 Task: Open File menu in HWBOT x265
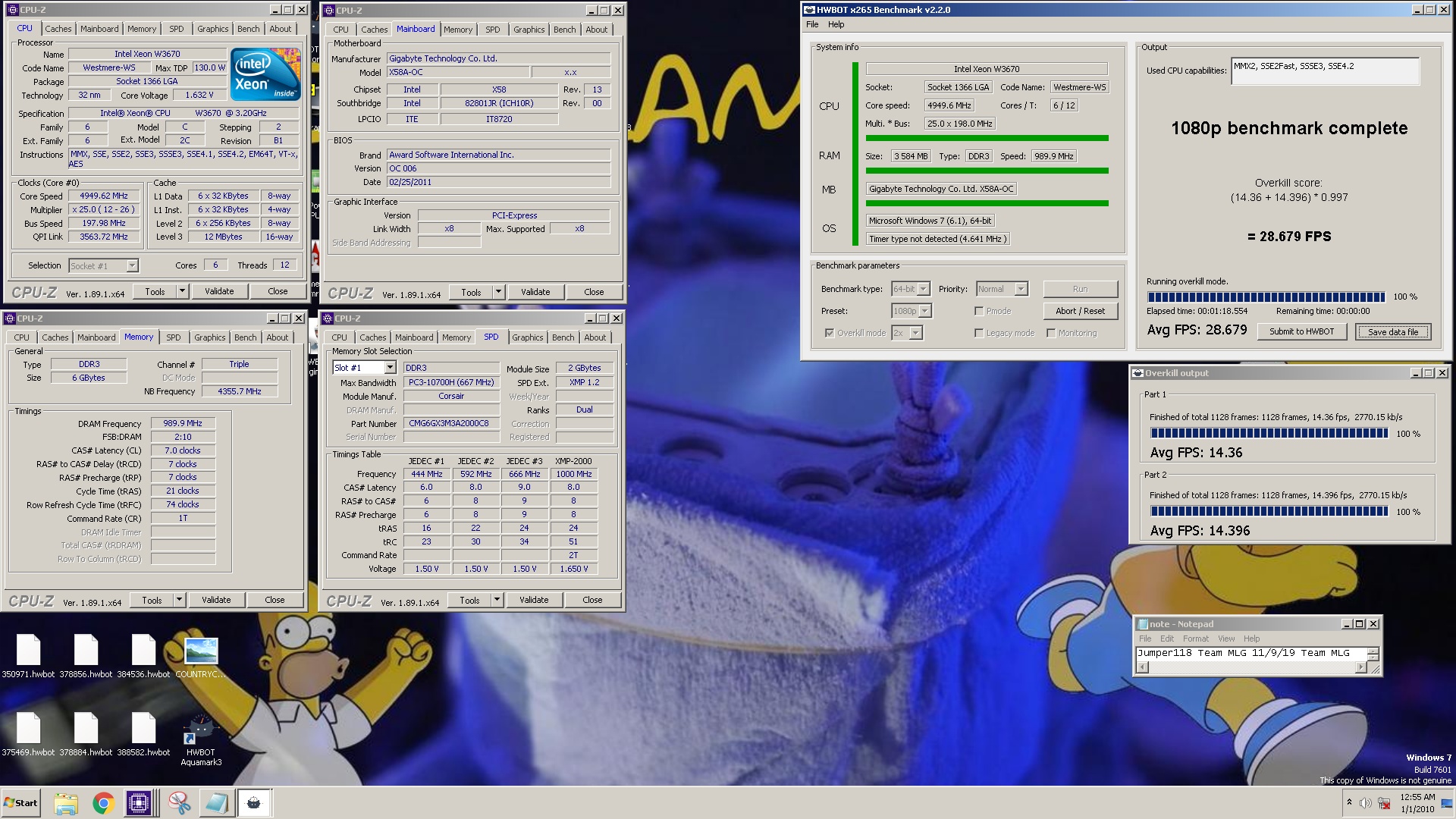(x=812, y=24)
